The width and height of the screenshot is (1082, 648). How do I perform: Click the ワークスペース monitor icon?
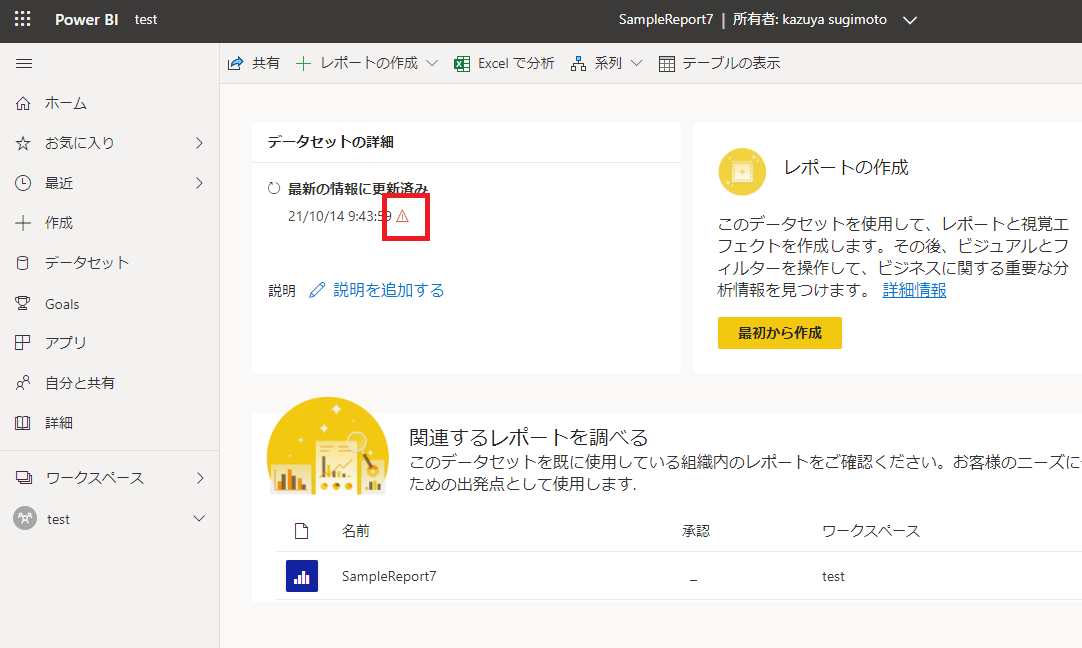click(24, 478)
